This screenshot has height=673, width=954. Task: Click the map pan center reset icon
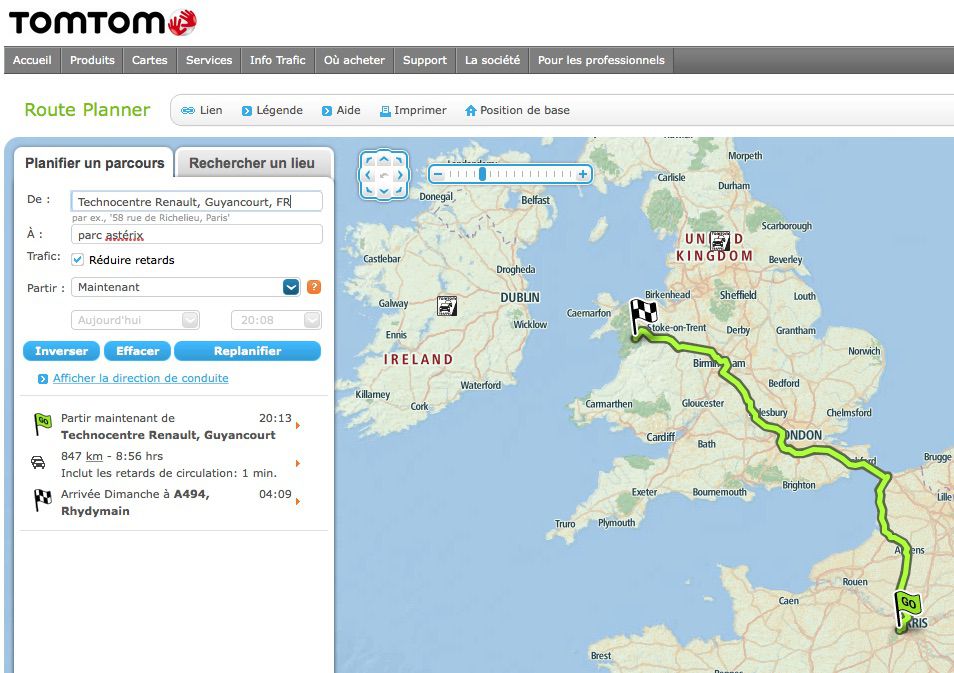[384, 175]
